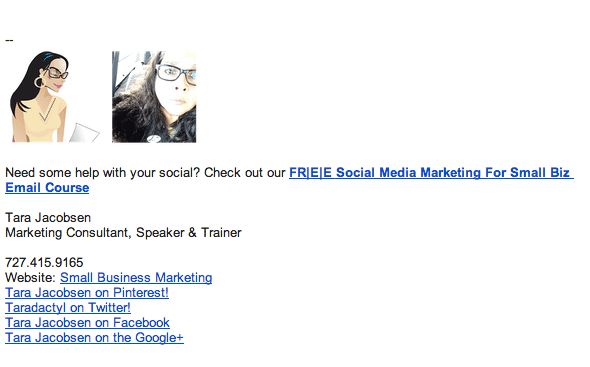Click the "Marketing Consultant" words in the title line

68,233
